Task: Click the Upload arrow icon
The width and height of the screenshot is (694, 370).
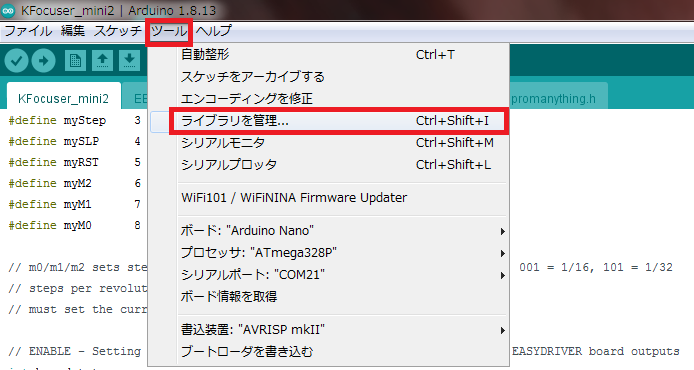Action: click(43, 61)
